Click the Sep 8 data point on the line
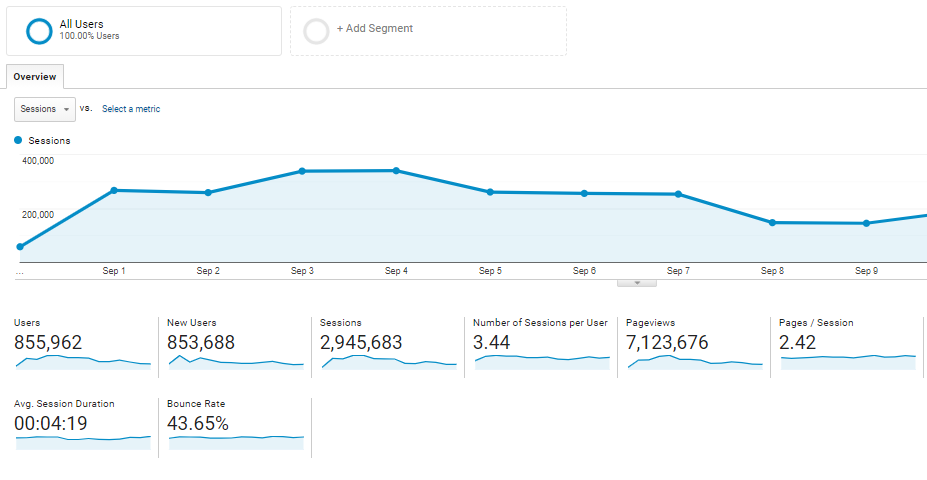Screen dimensions: 927x480 point(772,222)
